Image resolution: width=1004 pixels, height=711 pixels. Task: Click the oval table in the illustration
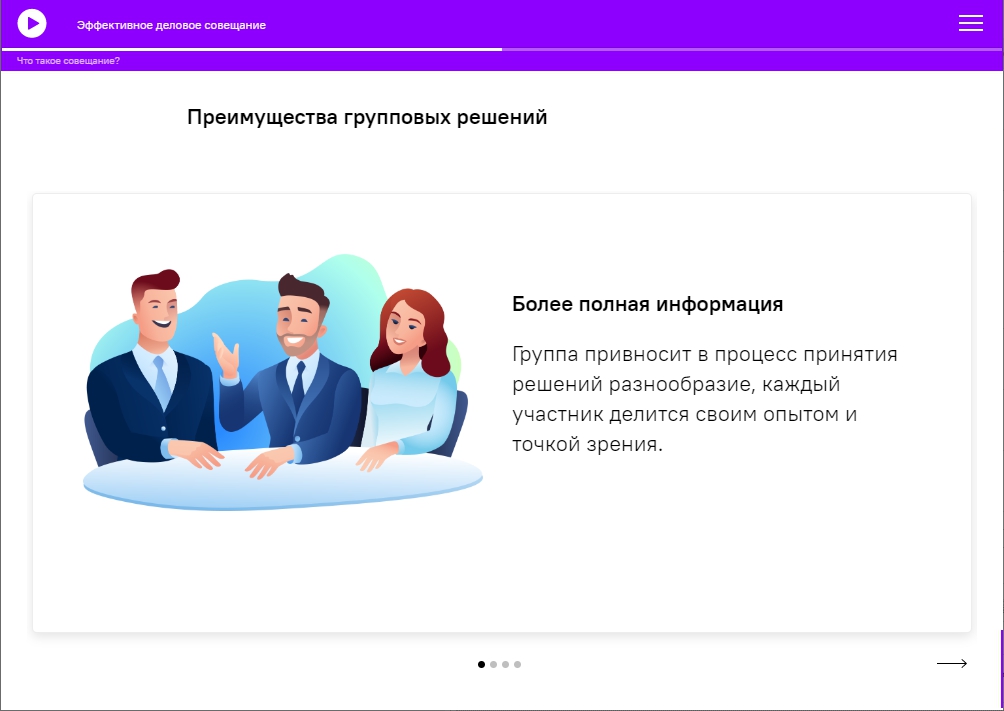pyautogui.click(x=282, y=482)
